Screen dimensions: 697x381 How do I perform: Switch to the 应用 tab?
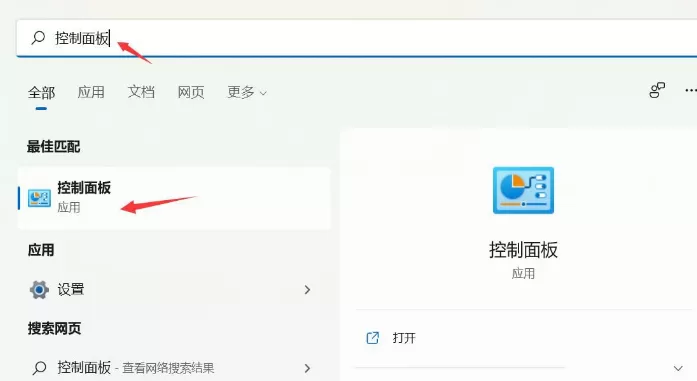(x=91, y=92)
